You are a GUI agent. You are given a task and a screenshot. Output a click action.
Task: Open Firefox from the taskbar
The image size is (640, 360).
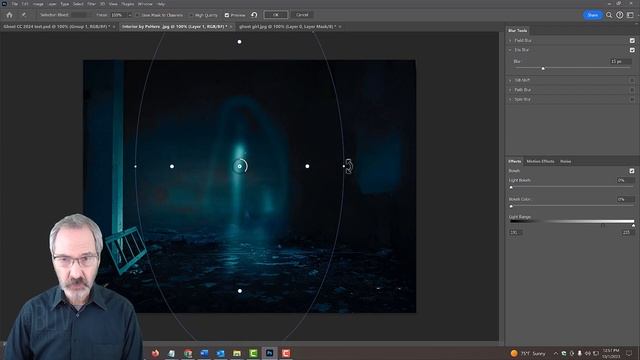coord(155,353)
